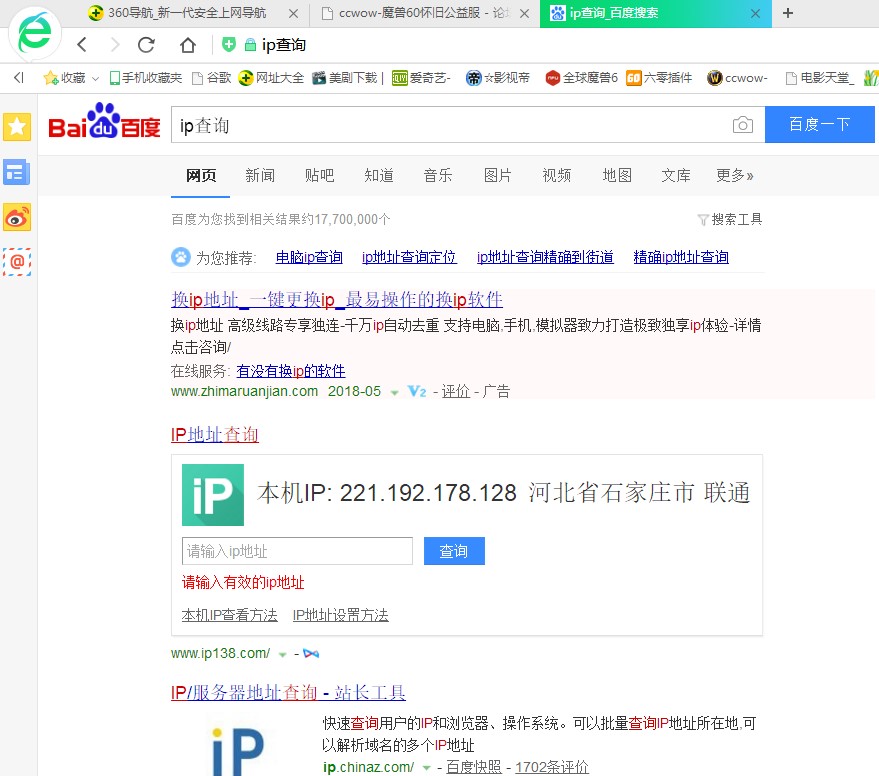
Task: Open the 更多 dropdown in Baidu's navigation
Action: tap(735, 175)
